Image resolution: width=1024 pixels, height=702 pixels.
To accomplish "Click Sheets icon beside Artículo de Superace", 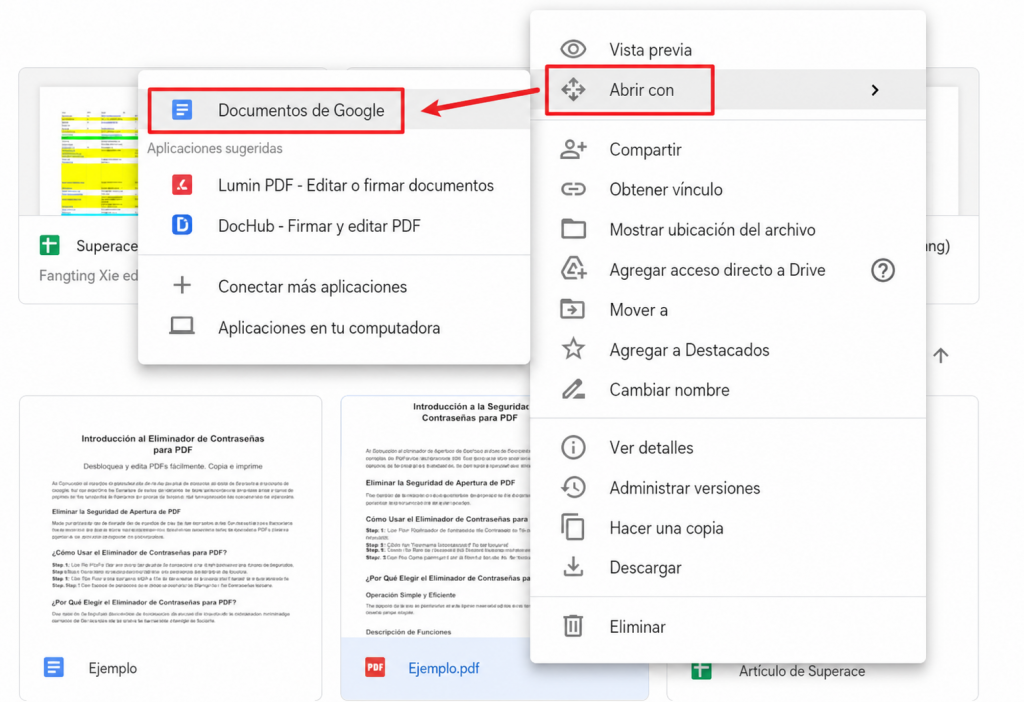I will pyautogui.click(x=701, y=671).
